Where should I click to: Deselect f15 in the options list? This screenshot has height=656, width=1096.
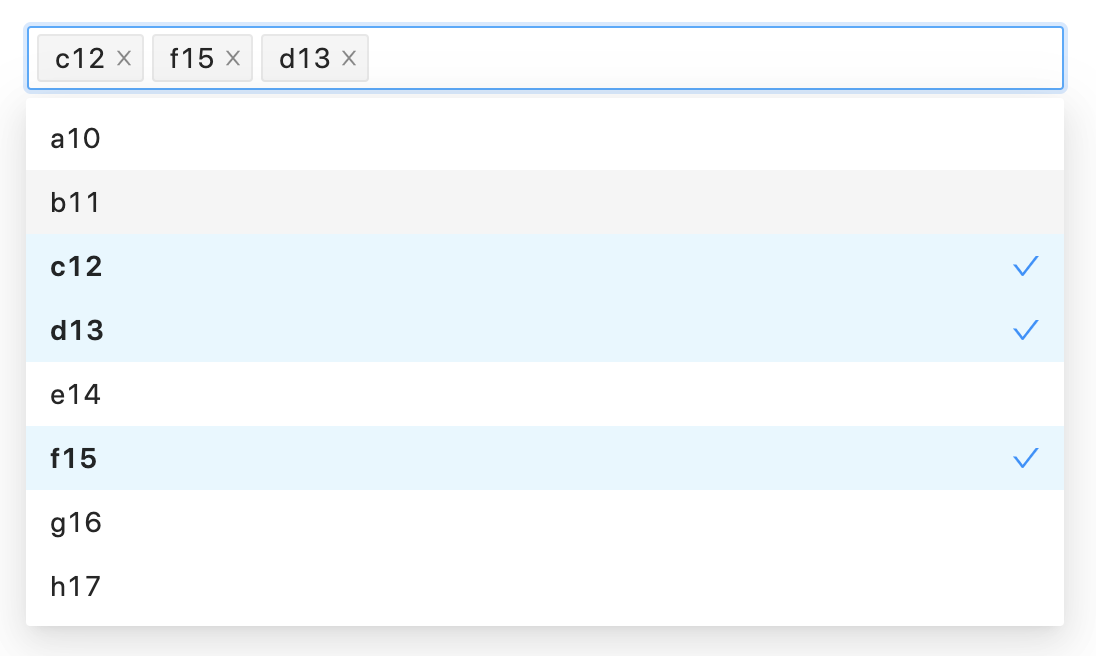[500, 458]
